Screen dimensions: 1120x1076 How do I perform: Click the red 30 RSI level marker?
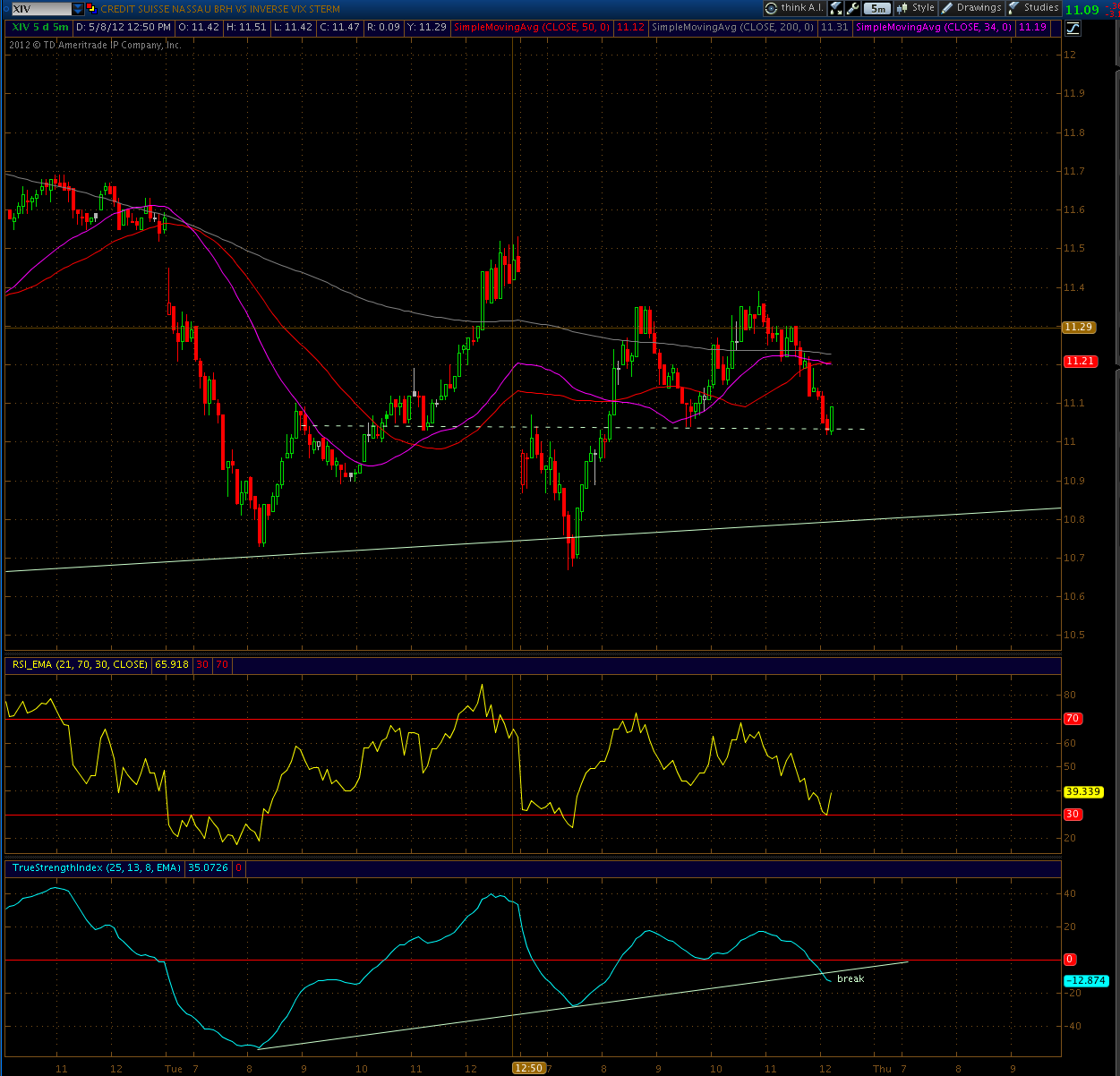tap(1072, 815)
